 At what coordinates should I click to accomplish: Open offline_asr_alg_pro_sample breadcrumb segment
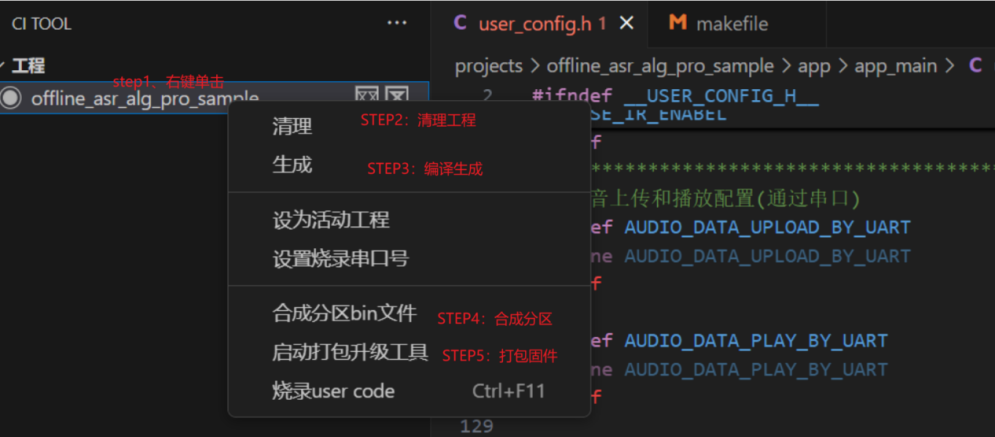point(660,66)
